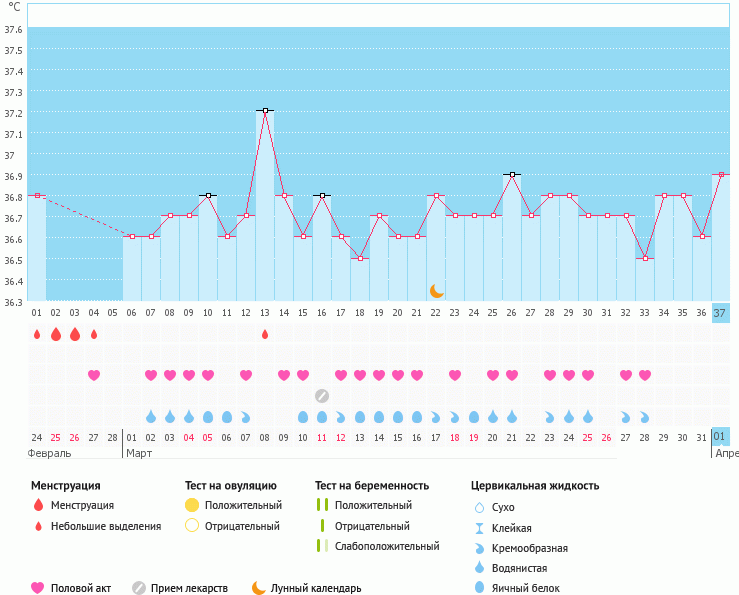The width and height of the screenshot is (739, 595).
Task: Select the small spotting drop on cycle day 13
Action: pos(265,334)
